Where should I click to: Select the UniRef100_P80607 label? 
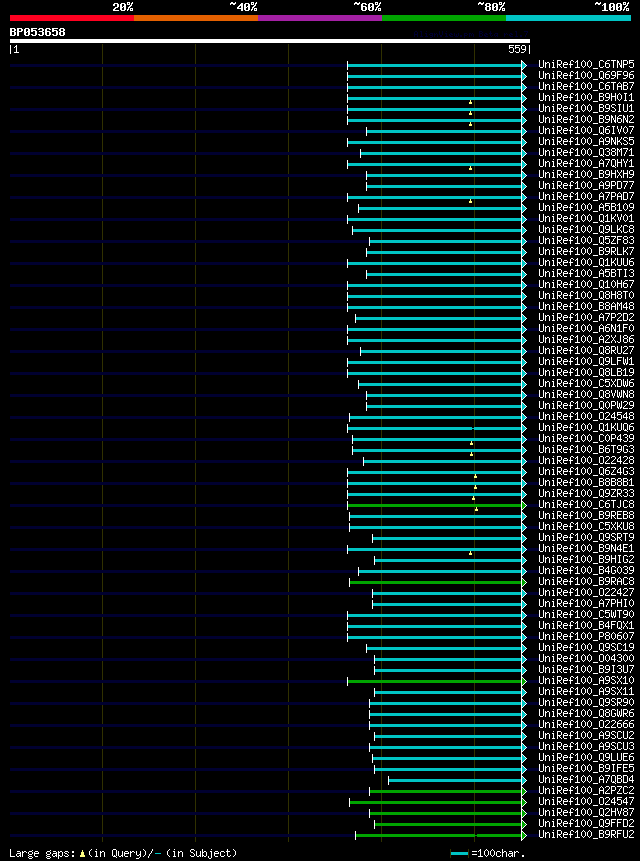pos(586,636)
